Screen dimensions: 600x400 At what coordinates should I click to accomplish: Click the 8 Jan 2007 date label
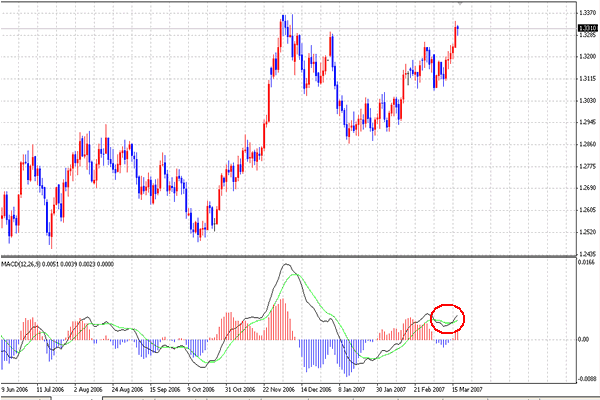click(x=352, y=390)
